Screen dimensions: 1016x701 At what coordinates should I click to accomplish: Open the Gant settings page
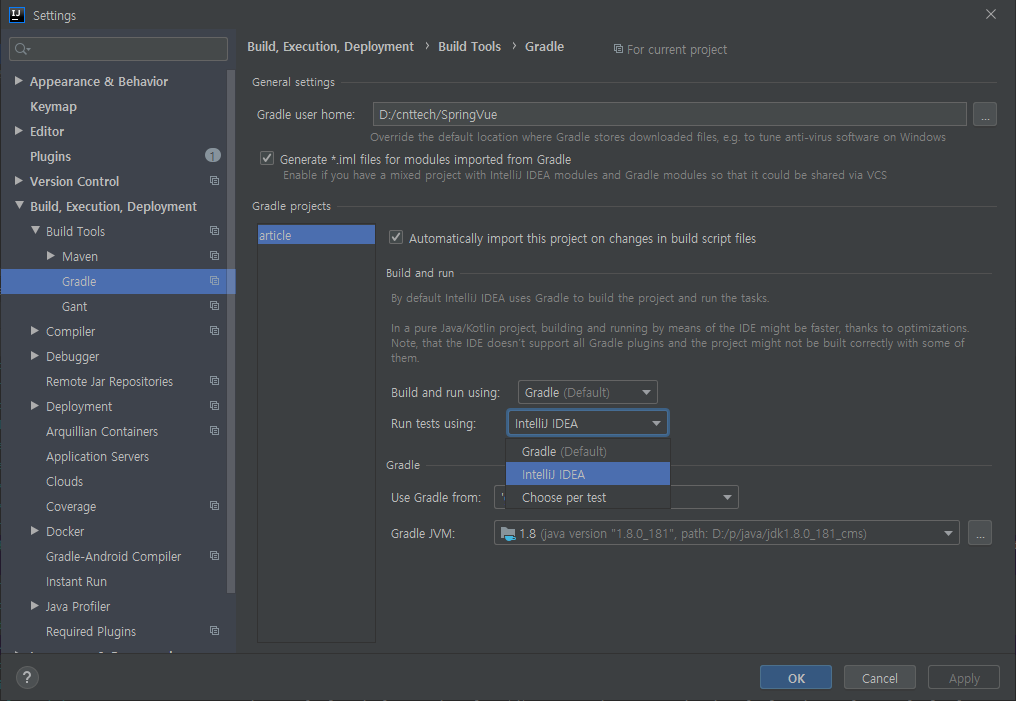click(75, 306)
